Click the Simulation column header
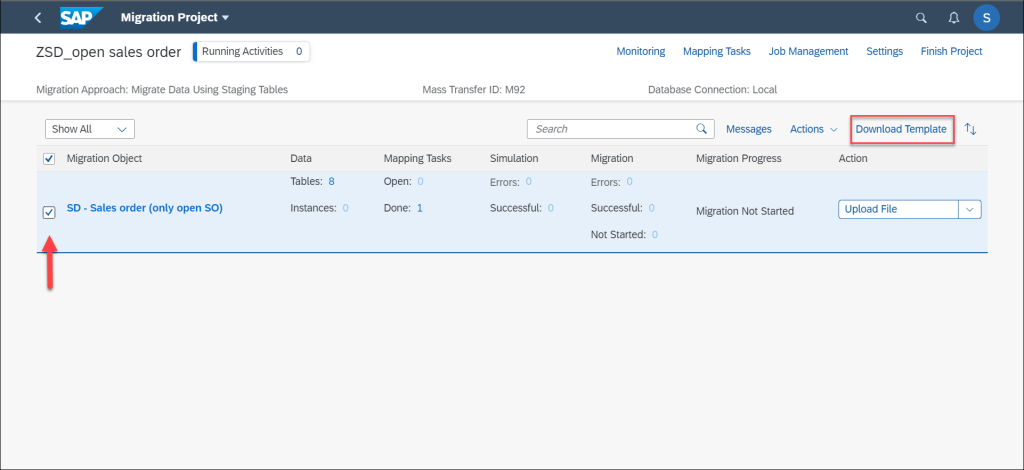Screen dimensions: 1024x470 tap(514, 159)
